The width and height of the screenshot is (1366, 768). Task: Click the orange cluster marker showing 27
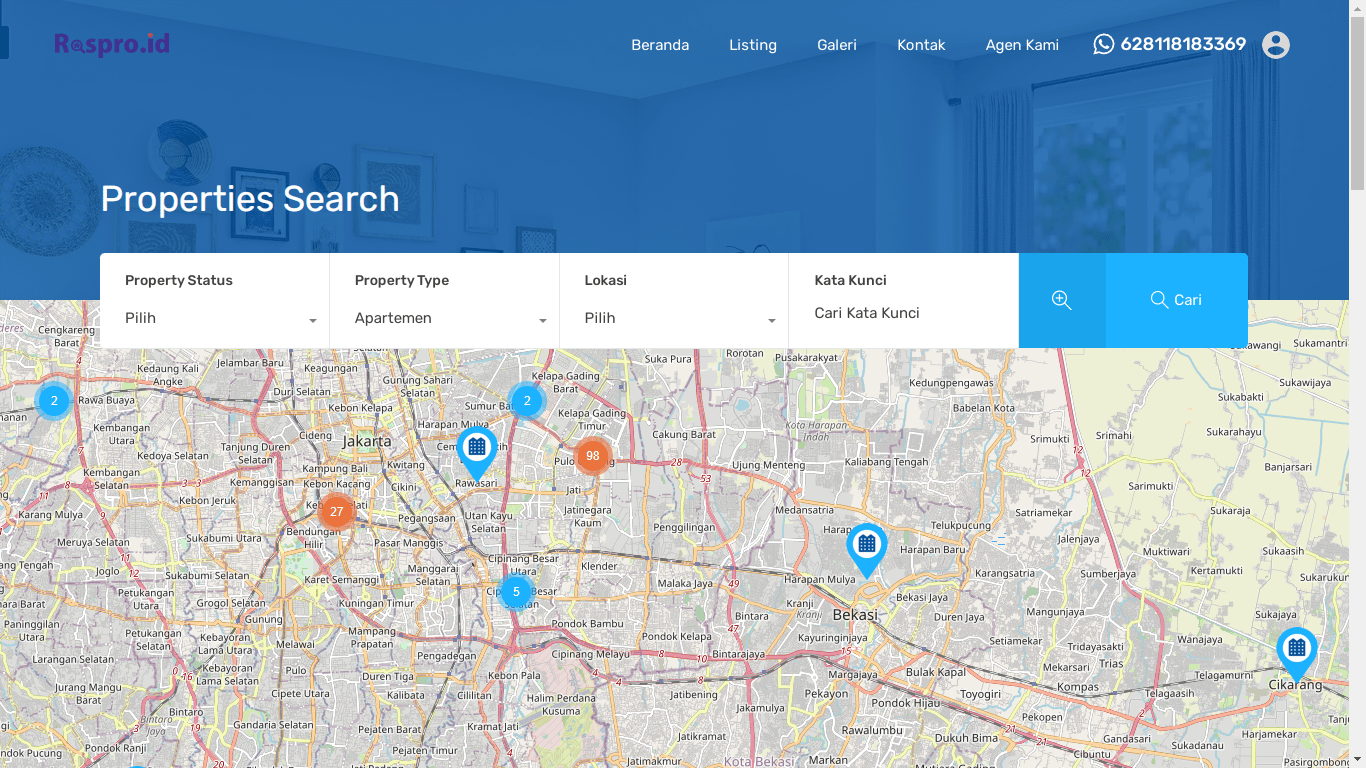(336, 512)
